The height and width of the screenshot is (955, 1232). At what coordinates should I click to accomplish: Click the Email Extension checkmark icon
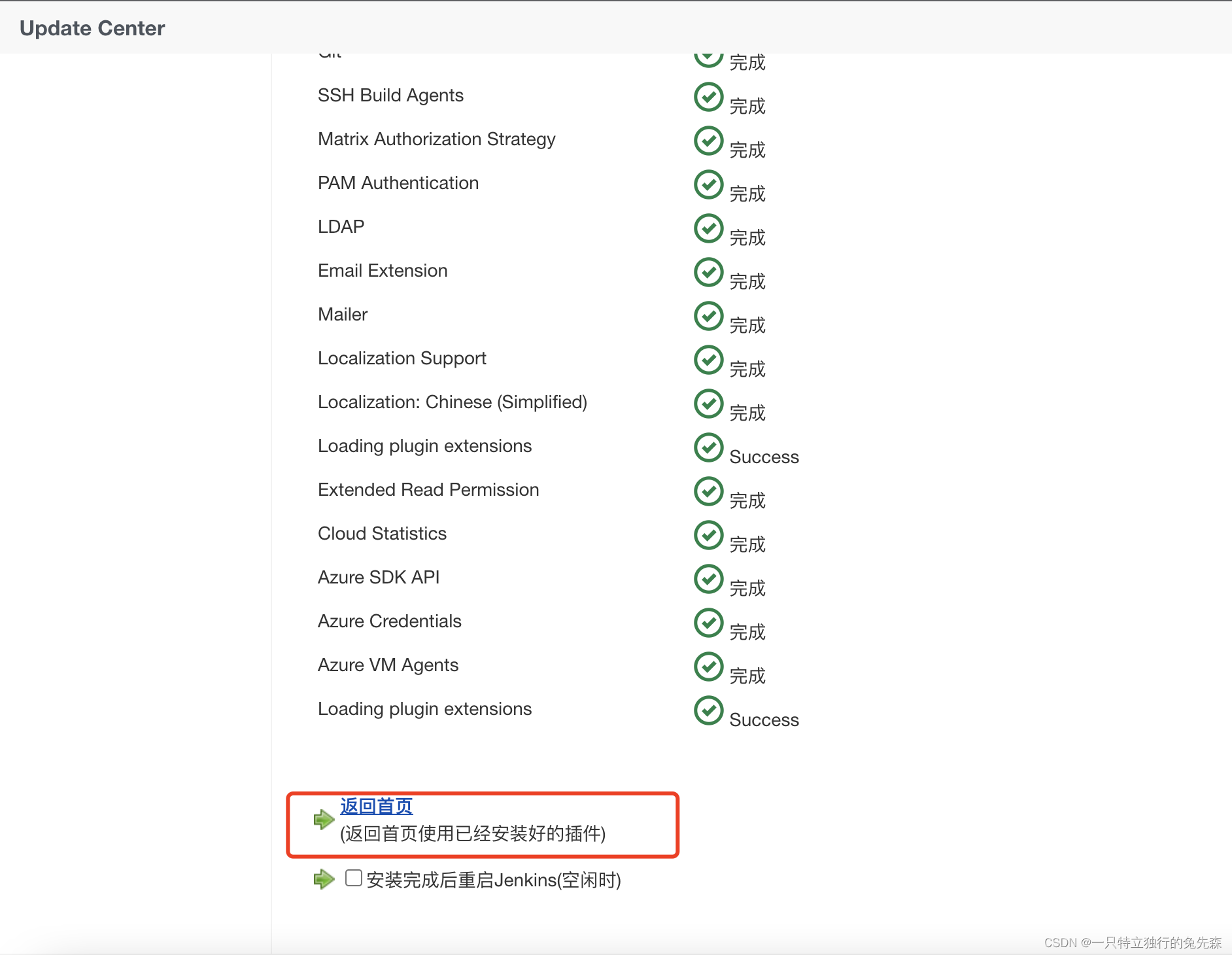click(708, 272)
